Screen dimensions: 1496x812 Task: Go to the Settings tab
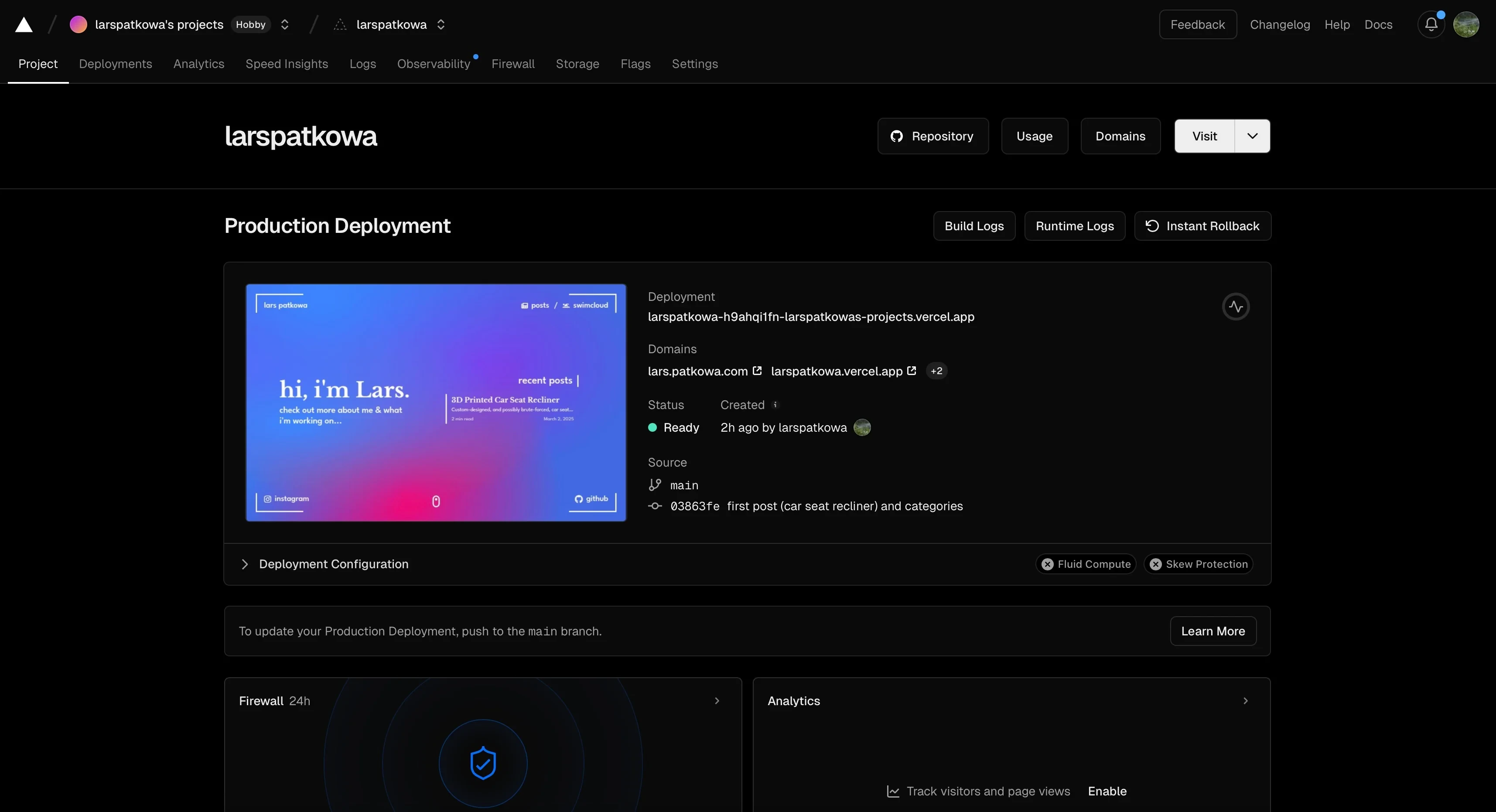(694, 64)
